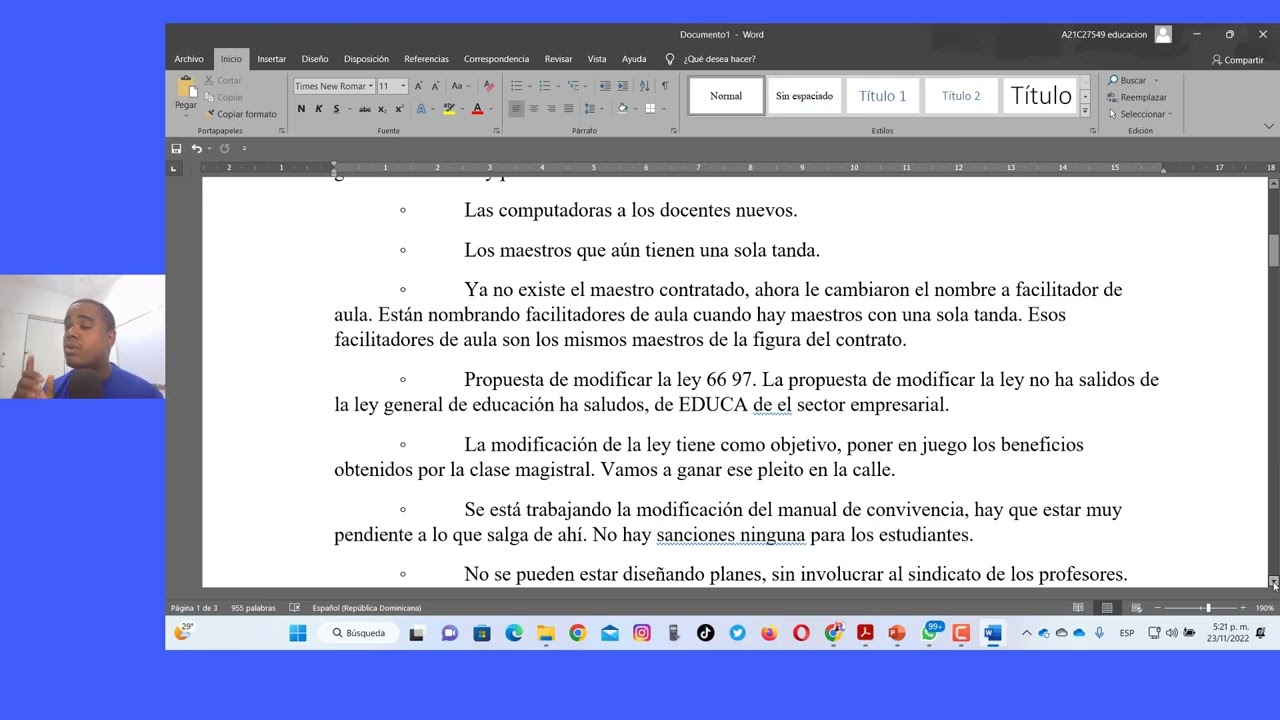This screenshot has width=1280, height=720.
Task: Collapse the ribbon with chevron
Action: (x=1269, y=126)
